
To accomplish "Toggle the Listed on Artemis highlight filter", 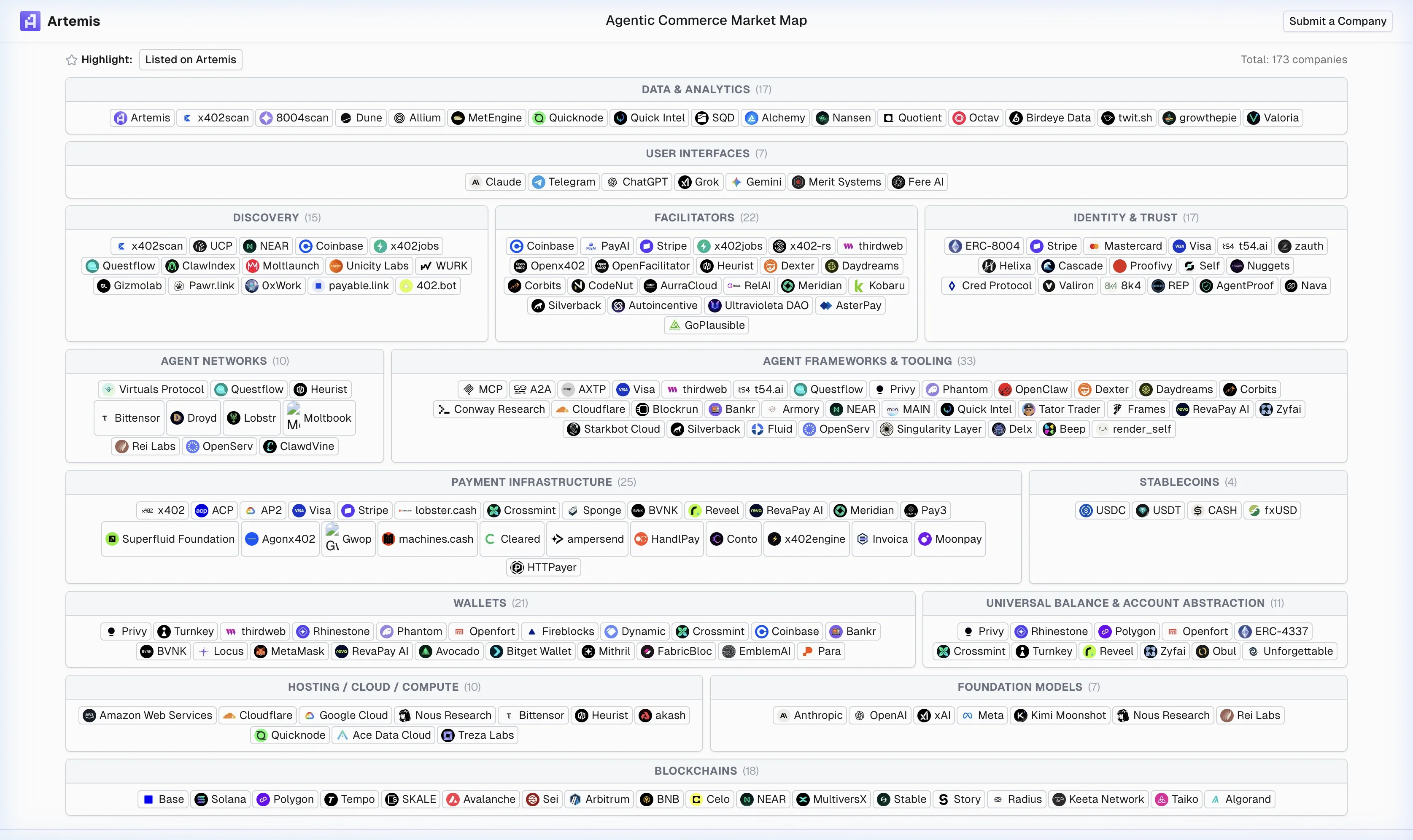I will click(190, 59).
